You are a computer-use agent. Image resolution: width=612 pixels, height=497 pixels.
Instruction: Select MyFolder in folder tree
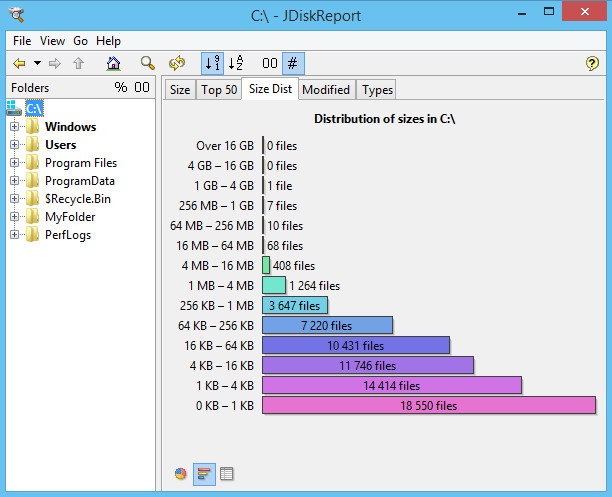[x=70, y=217]
